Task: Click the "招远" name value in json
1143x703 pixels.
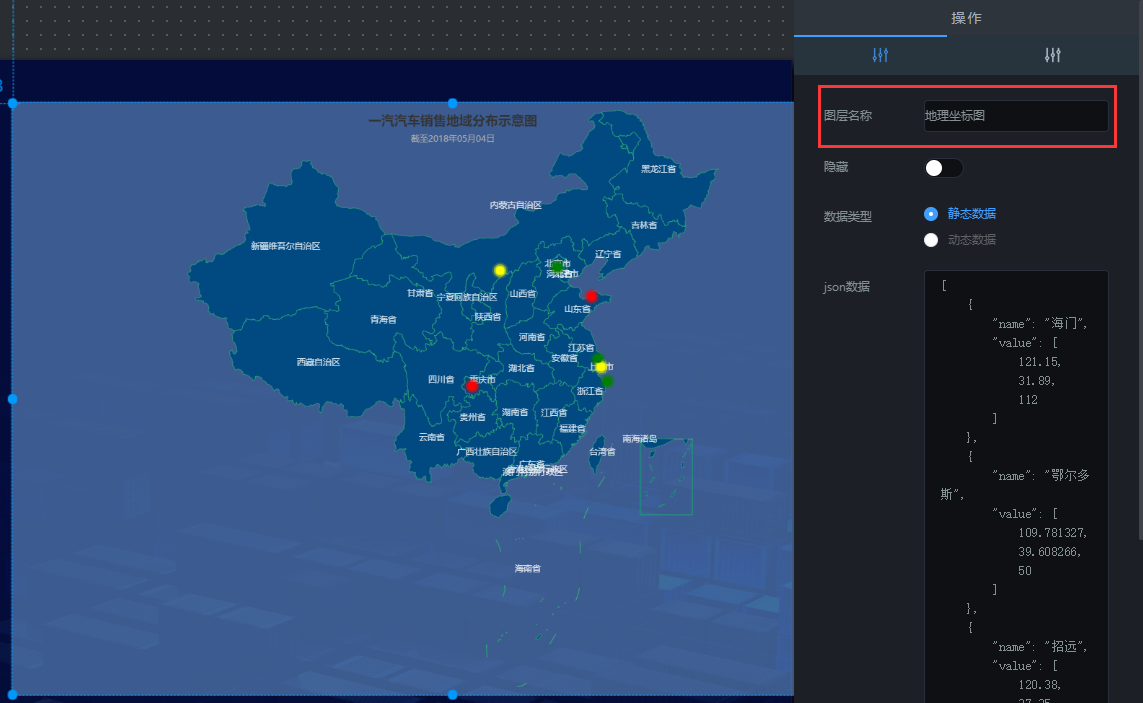Action: coord(1066,647)
